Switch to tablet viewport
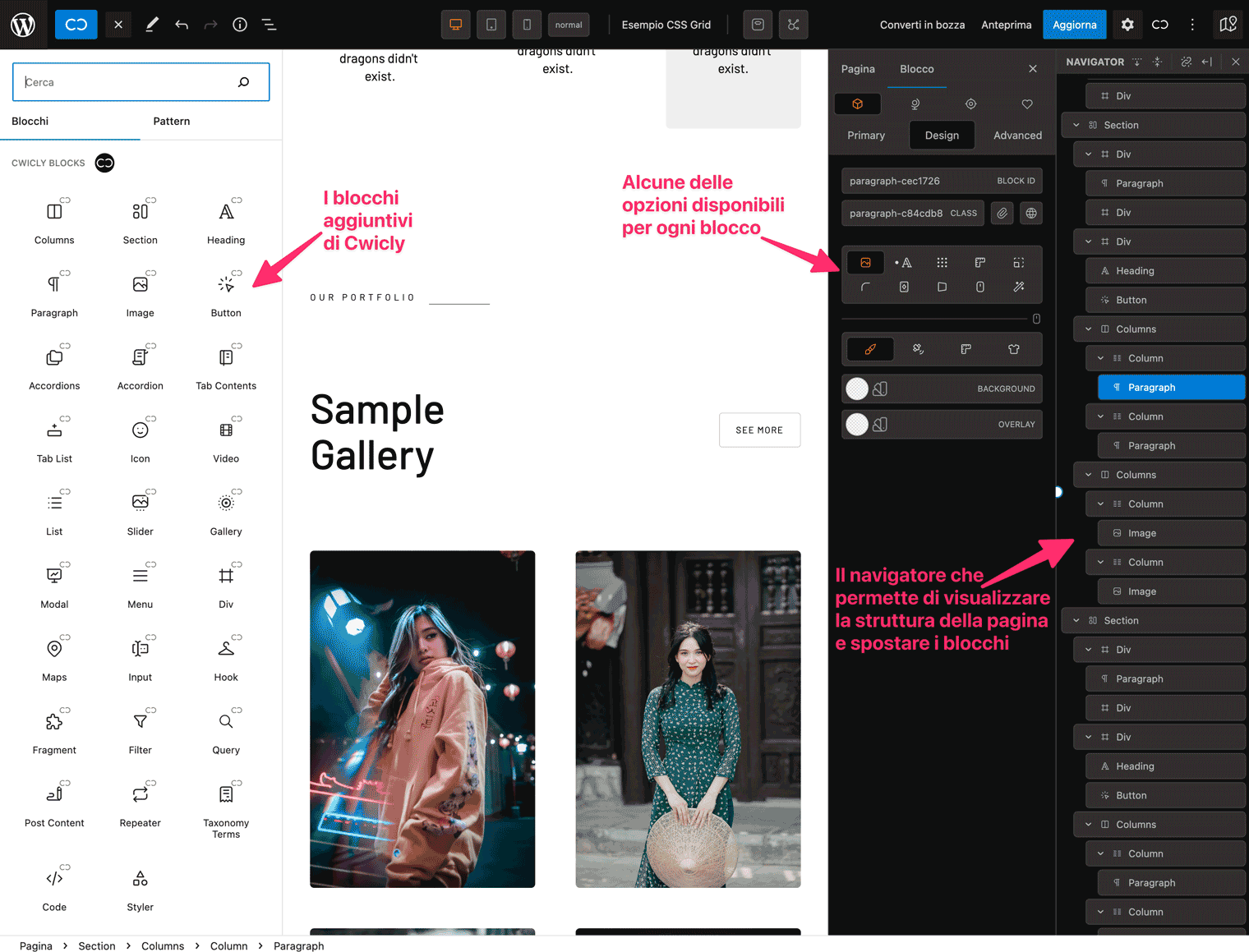This screenshot has width=1249, height=952. click(x=491, y=25)
